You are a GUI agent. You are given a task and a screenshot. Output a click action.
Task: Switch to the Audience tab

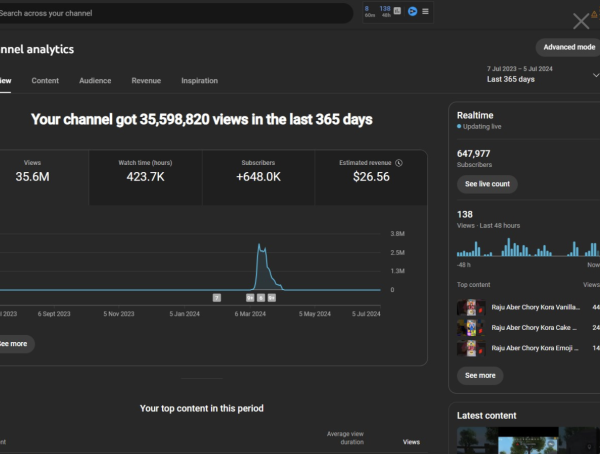pyautogui.click(x=95, y=81)
